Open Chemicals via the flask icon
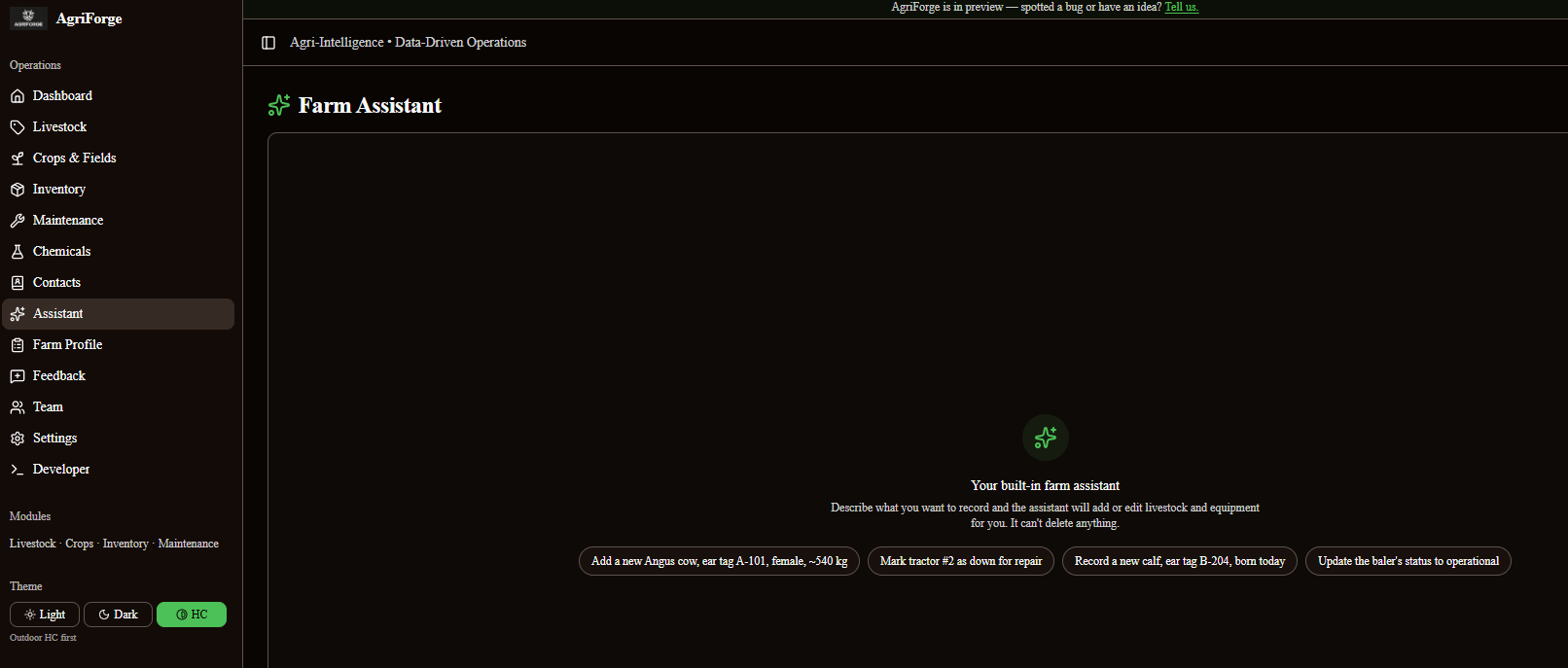1568x668 pixels. (x=18, y=252)
